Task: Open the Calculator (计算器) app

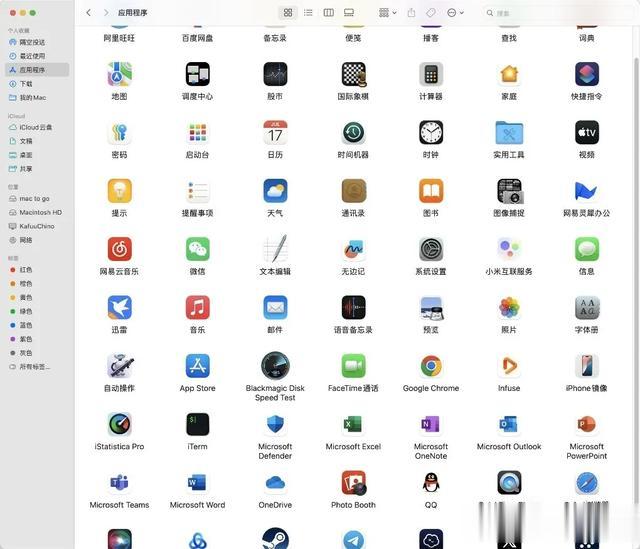Action: 431,74
